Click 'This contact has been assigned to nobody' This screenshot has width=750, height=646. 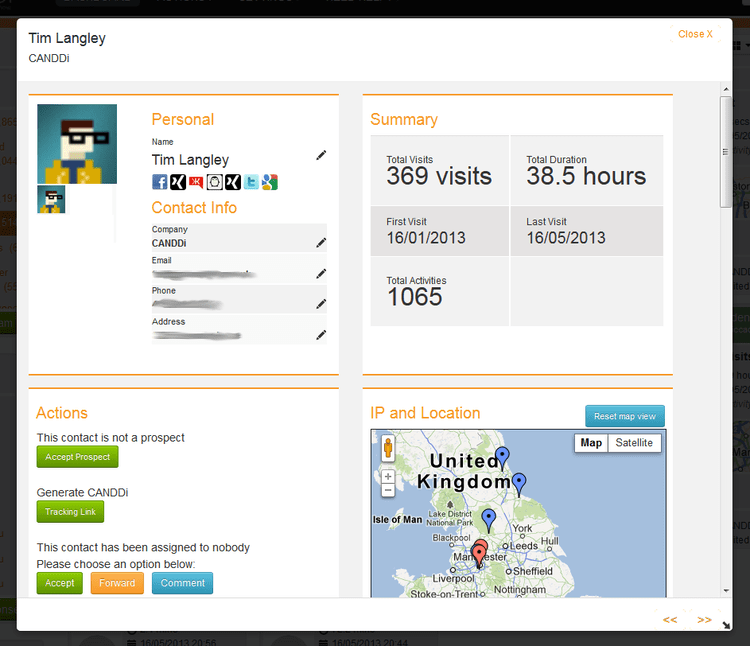pos(143,547)
